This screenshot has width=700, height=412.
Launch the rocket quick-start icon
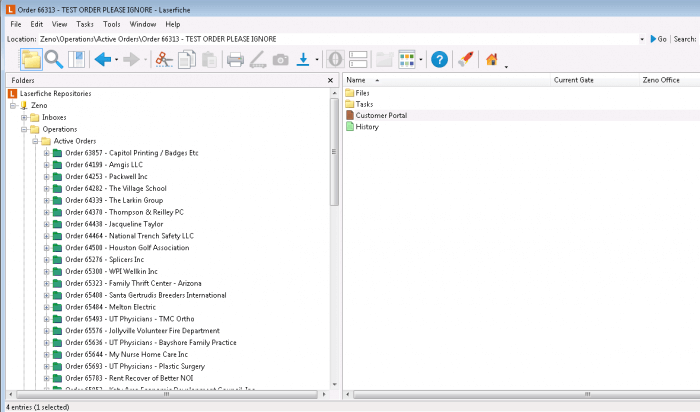466,59
